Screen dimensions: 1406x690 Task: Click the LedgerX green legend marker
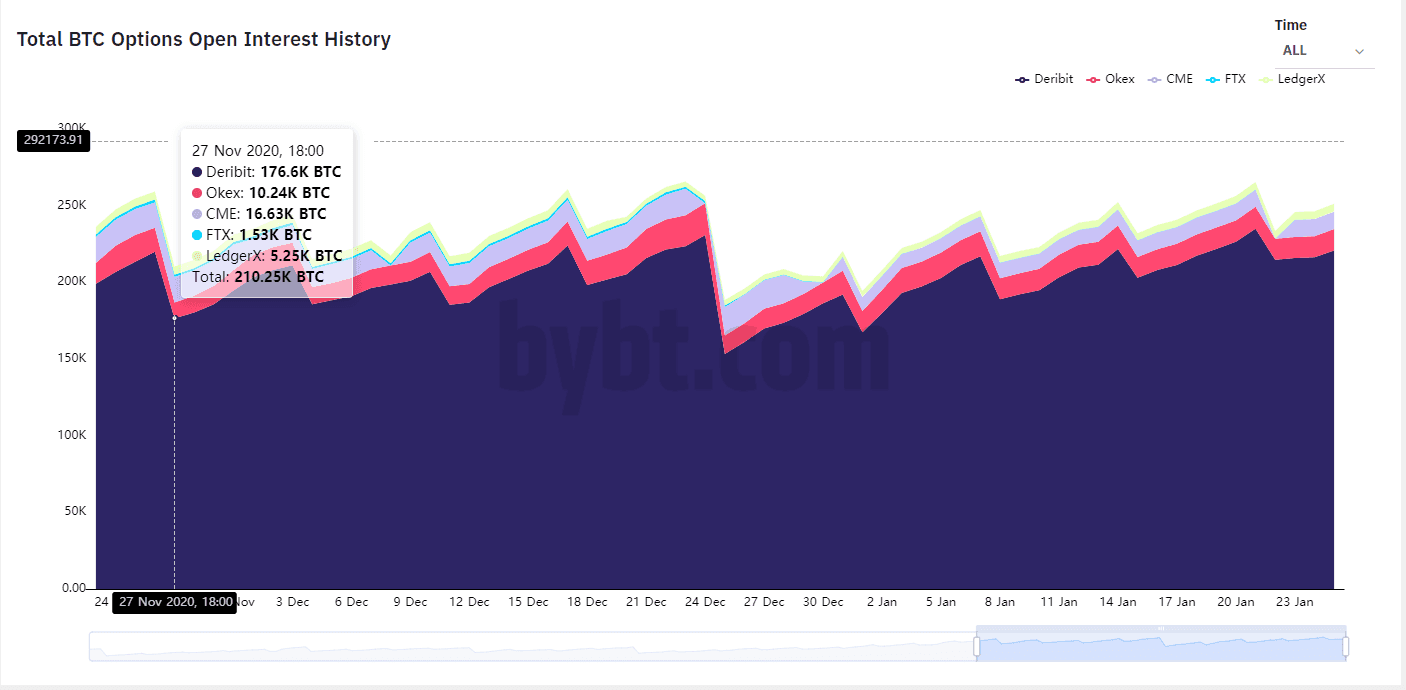pyautogui.click(x=1267, y=79)
